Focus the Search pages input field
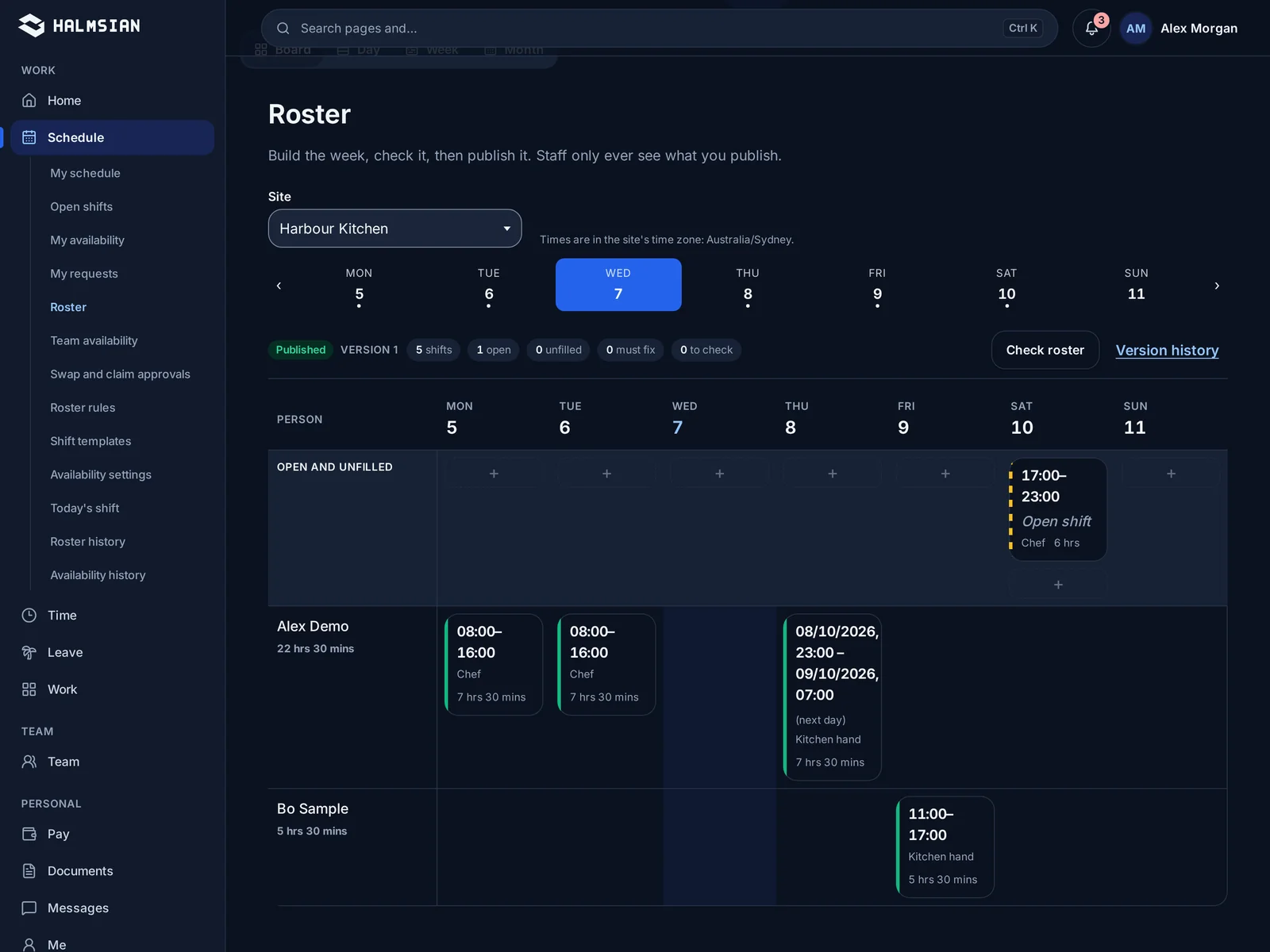The image size is (1270, 952). 659,29
